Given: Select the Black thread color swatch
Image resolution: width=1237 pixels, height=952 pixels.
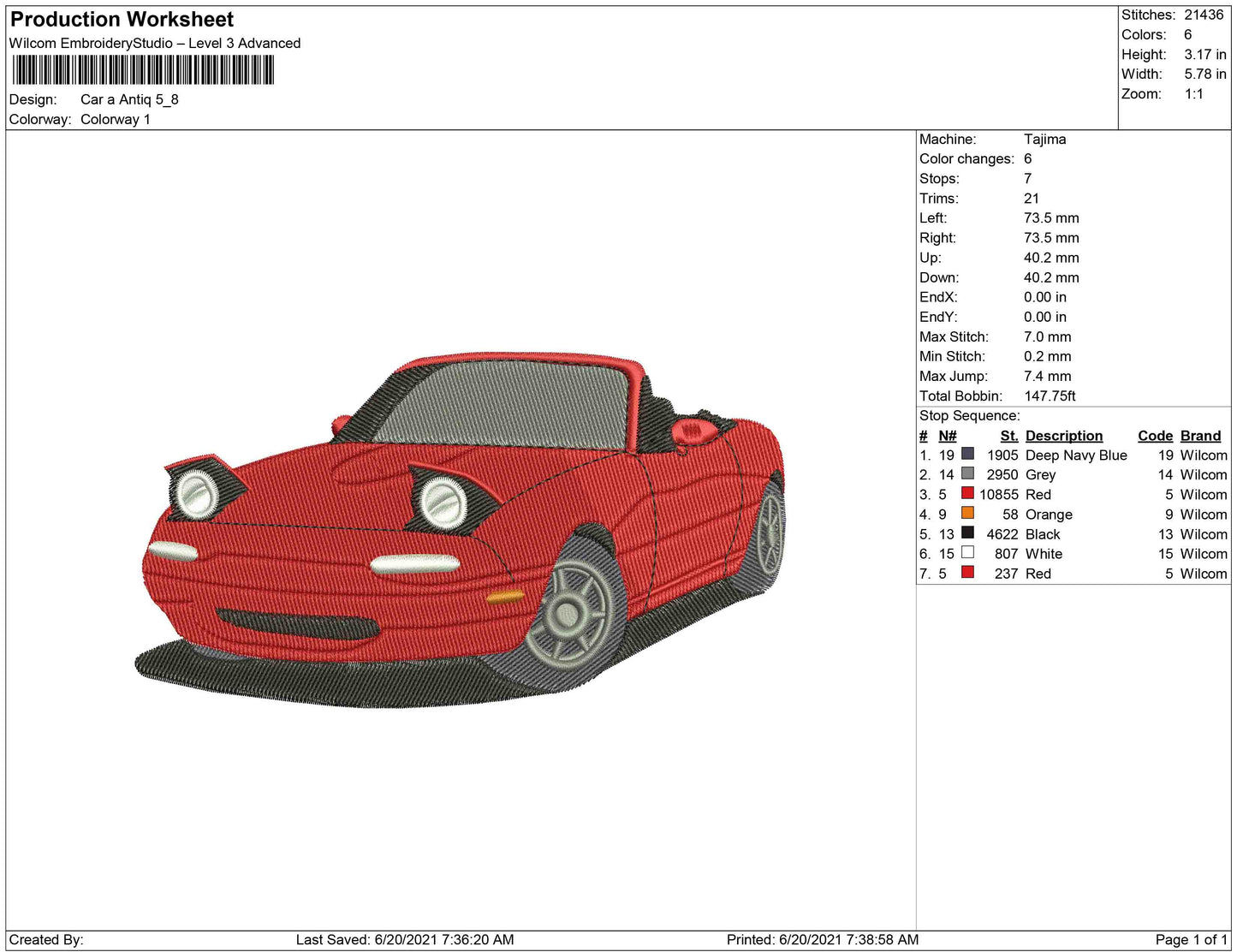Looking at the screenshot, I should point(967,533).
